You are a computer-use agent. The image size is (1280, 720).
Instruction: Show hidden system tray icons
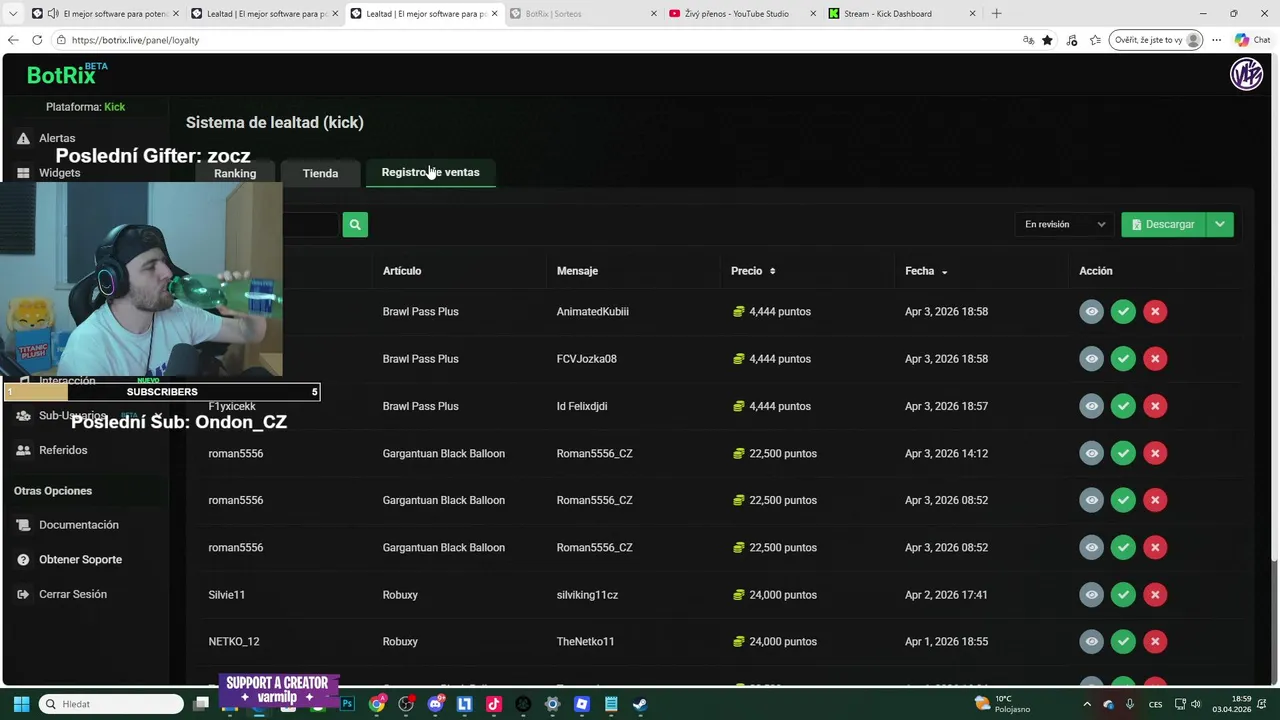click(1088, 704)
